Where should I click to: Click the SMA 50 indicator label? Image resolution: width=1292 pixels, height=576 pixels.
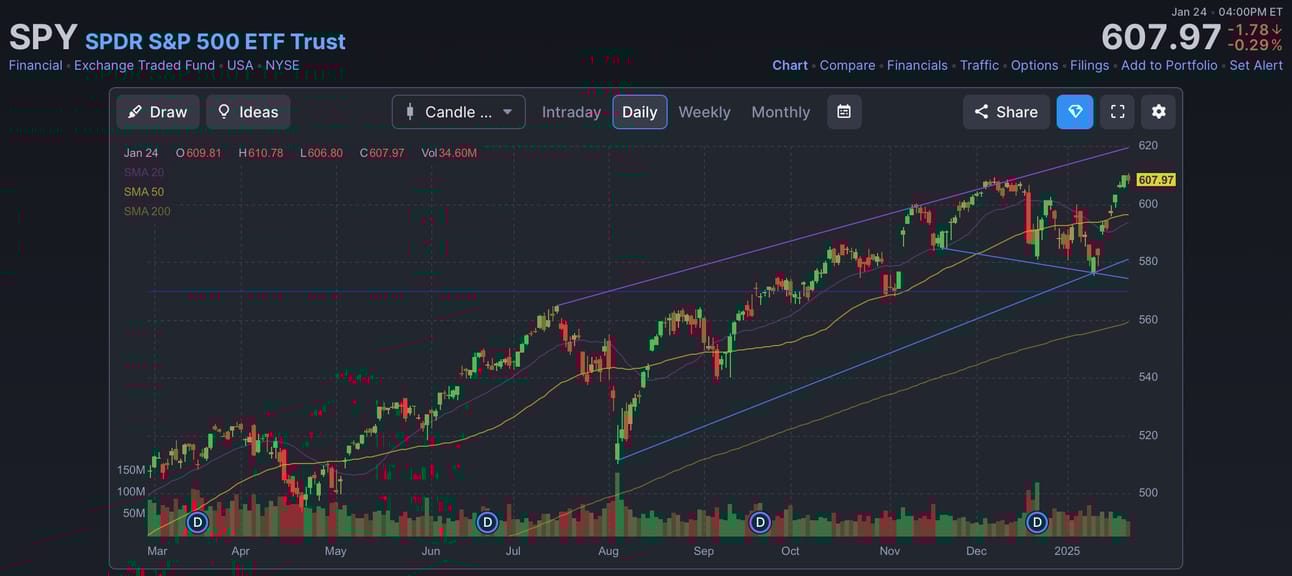[x=144, y=192]
